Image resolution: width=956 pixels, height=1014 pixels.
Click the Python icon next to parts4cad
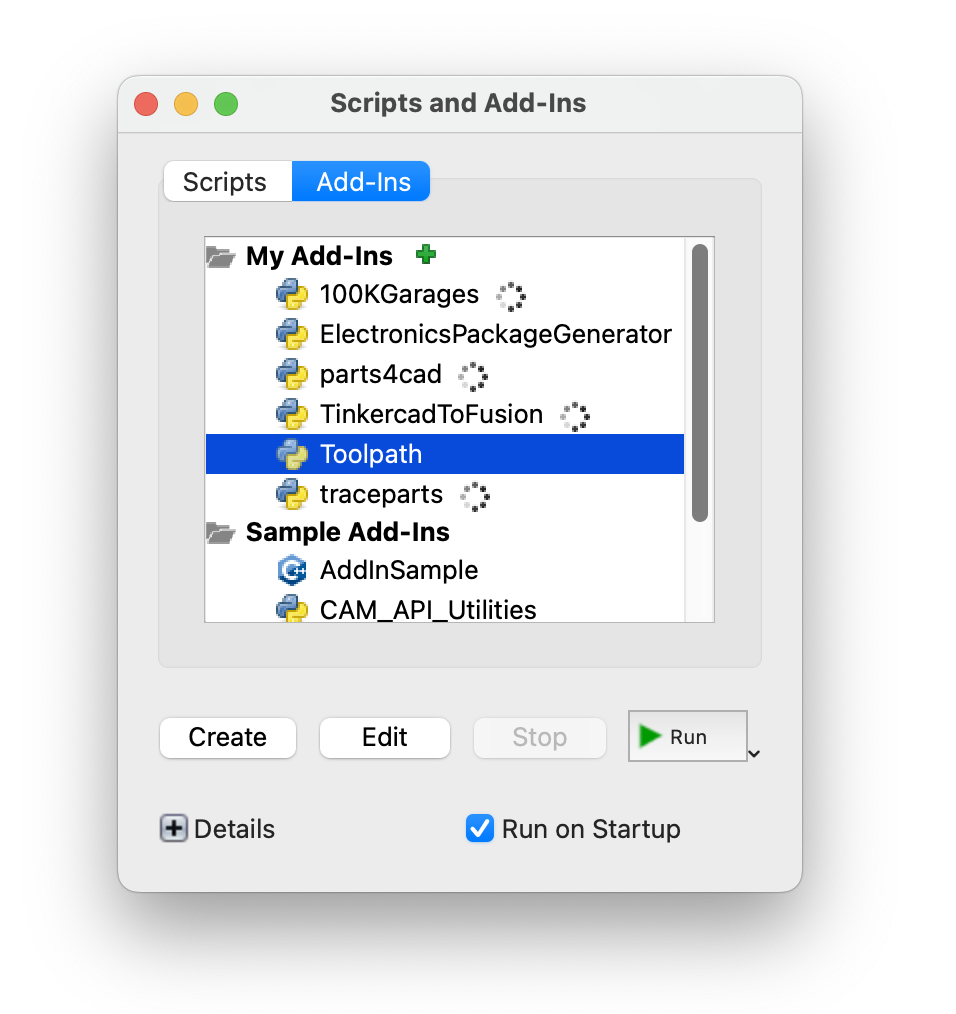[293, 375]
